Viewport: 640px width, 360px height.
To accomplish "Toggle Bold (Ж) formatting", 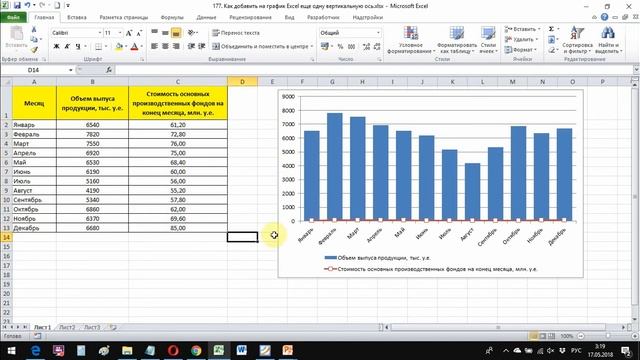I will click(56, 47).
